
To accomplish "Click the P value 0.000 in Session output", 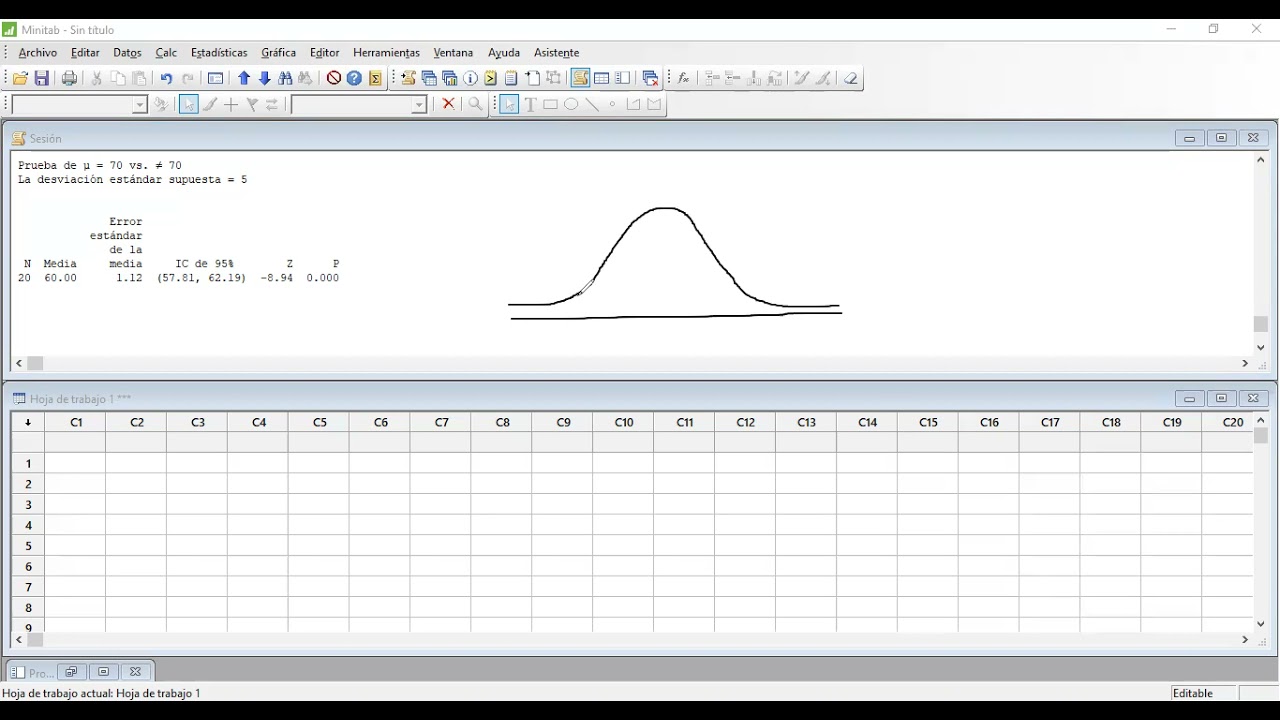I will tap(323, 278).
